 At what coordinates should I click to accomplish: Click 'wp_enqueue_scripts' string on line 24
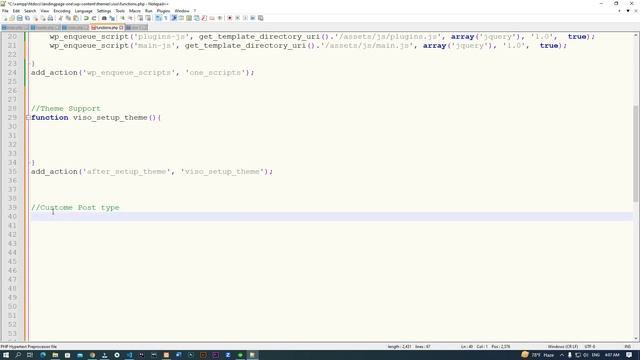coord(129,73)
